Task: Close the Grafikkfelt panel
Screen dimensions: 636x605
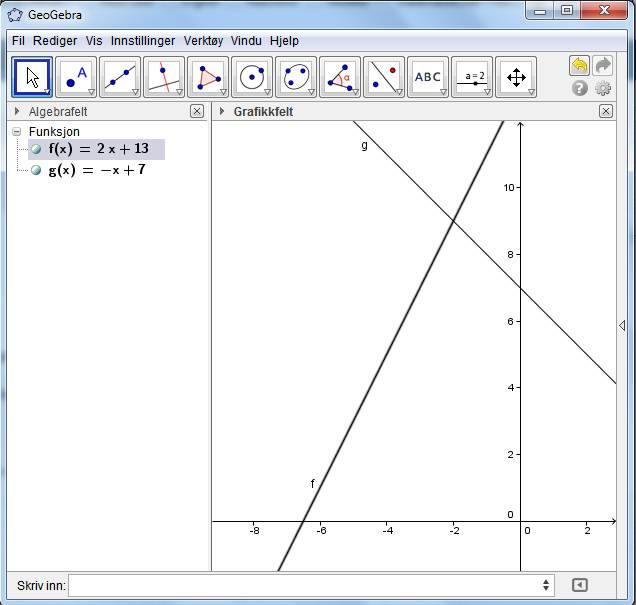Action: click(x=606, y=111)
